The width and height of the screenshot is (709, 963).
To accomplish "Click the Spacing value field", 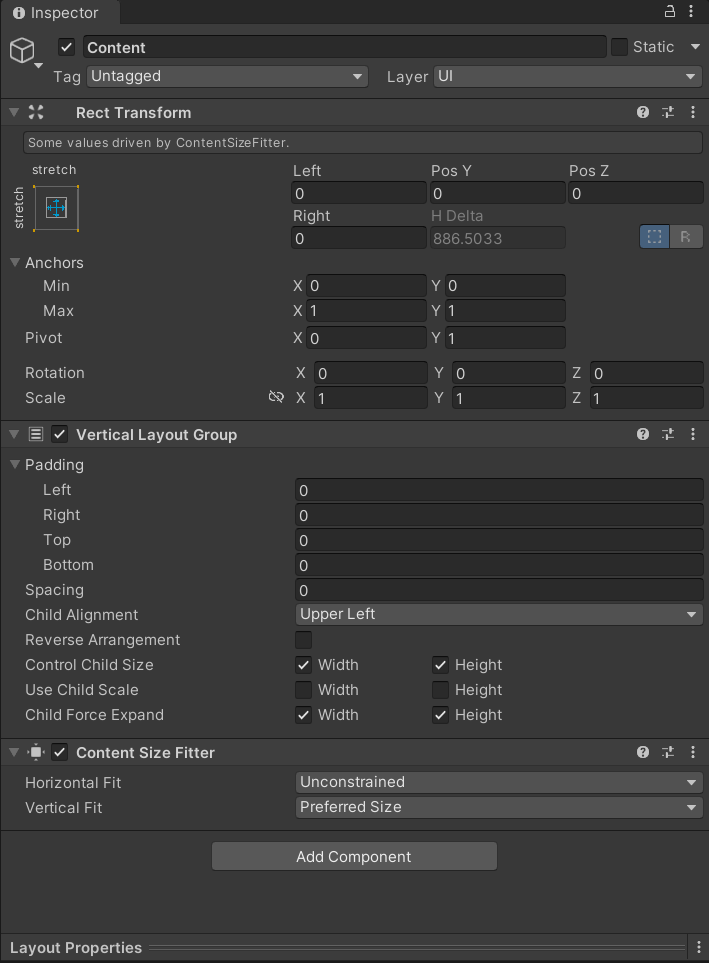I will click(499, 591).
